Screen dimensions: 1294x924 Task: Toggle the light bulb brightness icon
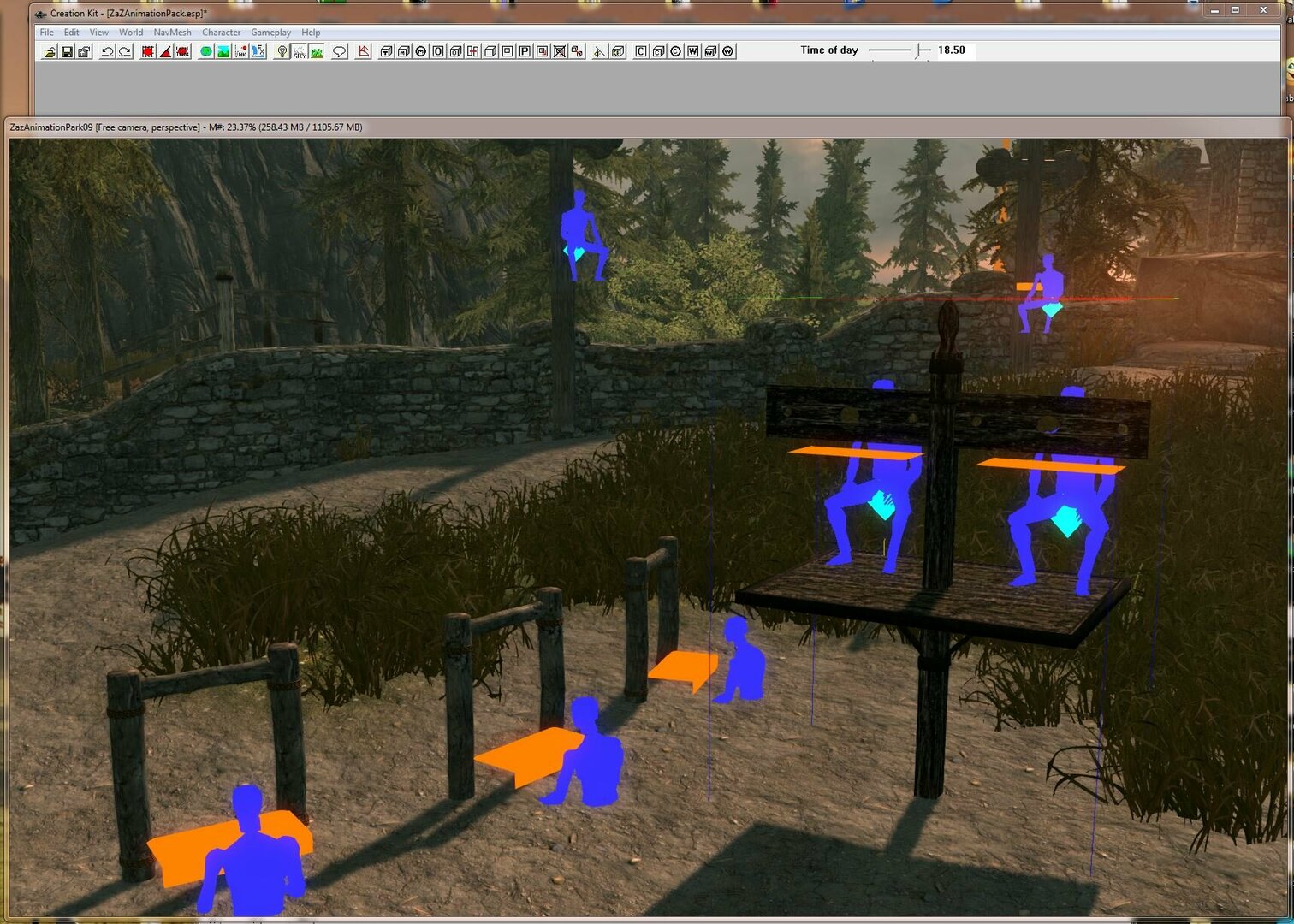[282, 51]
